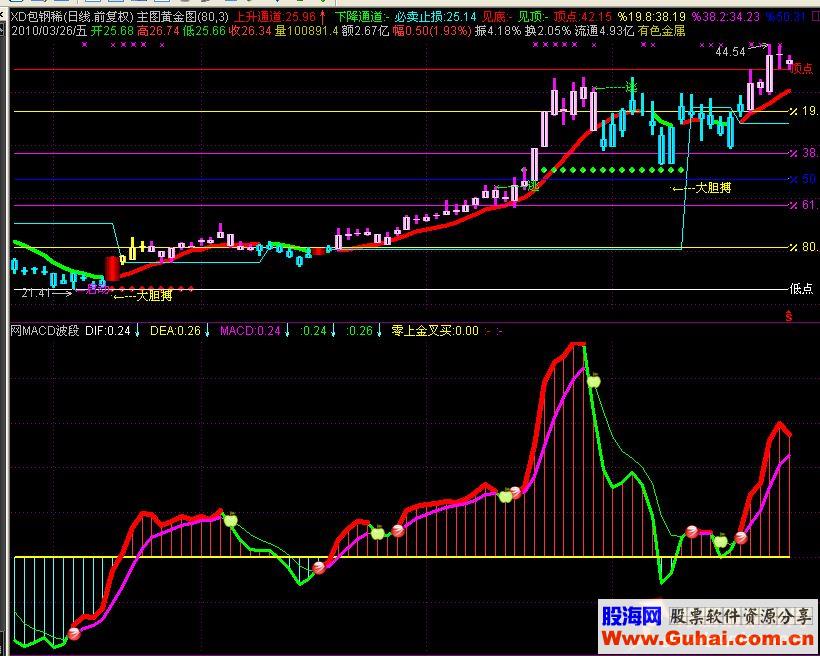The width and height of the screenshot is (820, 656).
Task: Click the purple 启动 signal label
Action: tap(96, 289)
